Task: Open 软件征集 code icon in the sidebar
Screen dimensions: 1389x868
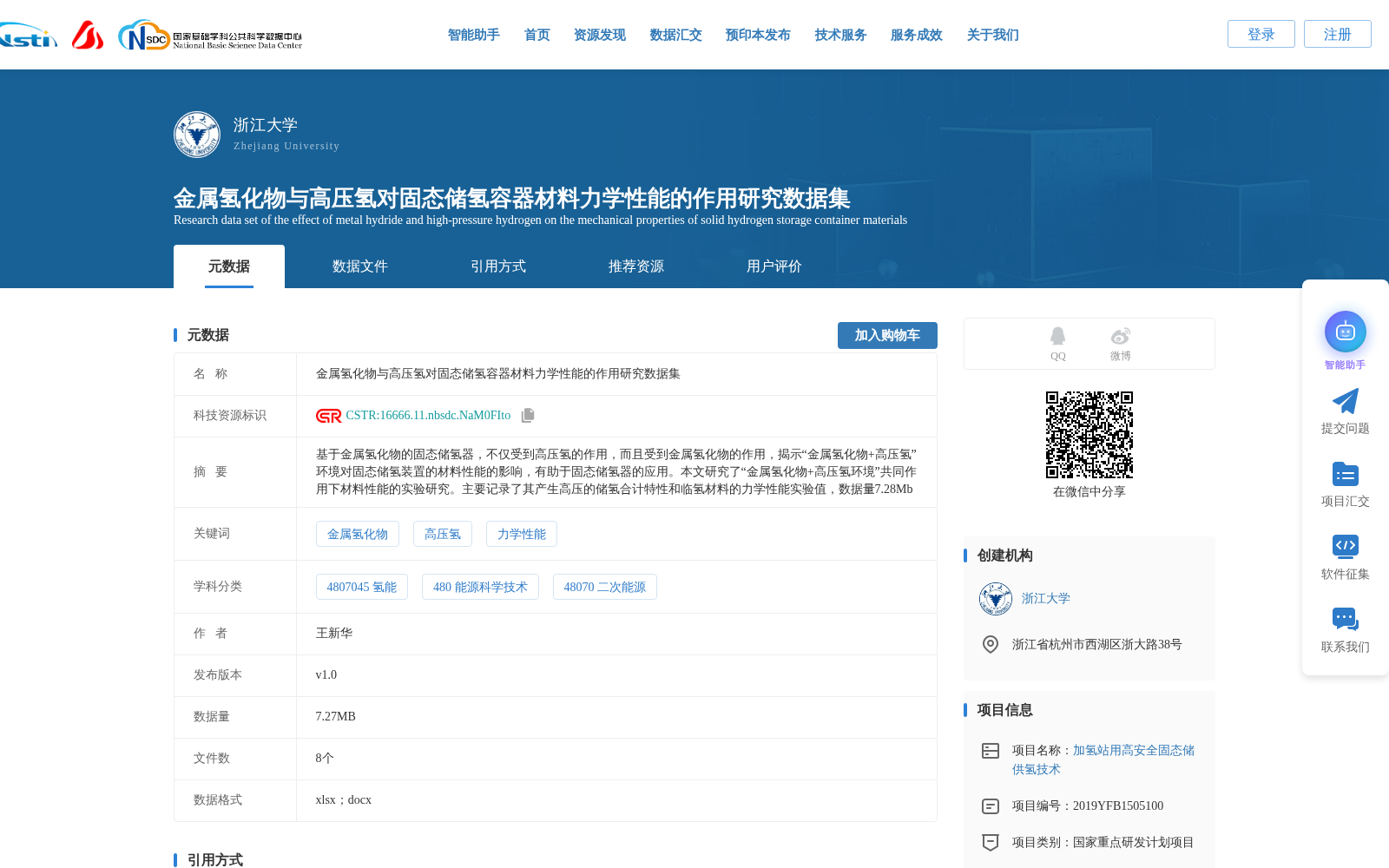Action: pyautogui.click(x=1346, y=546)
